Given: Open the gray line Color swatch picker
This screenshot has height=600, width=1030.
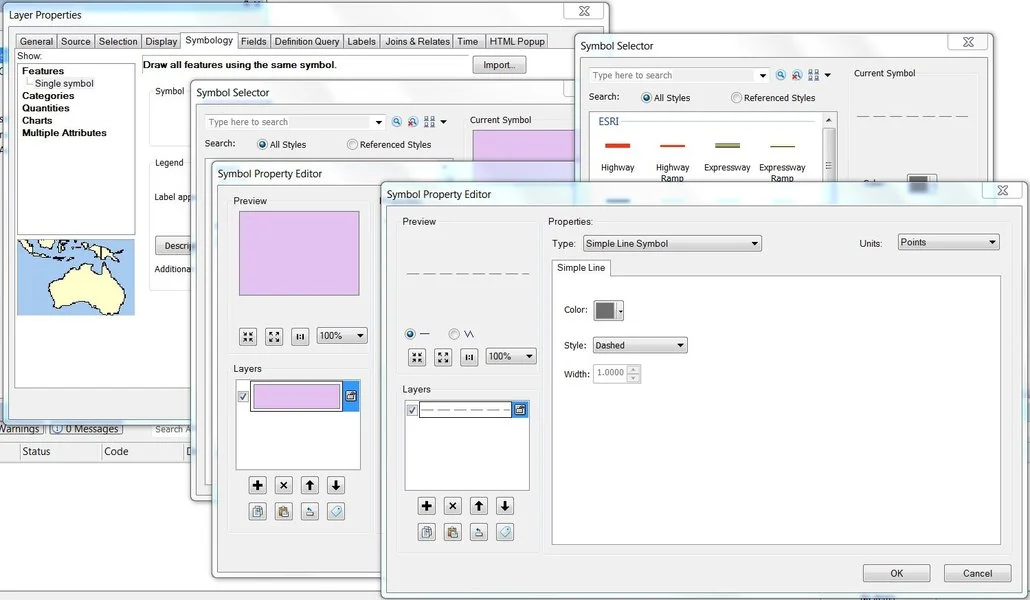Looking at the screenshot, I should coord(608,311).
